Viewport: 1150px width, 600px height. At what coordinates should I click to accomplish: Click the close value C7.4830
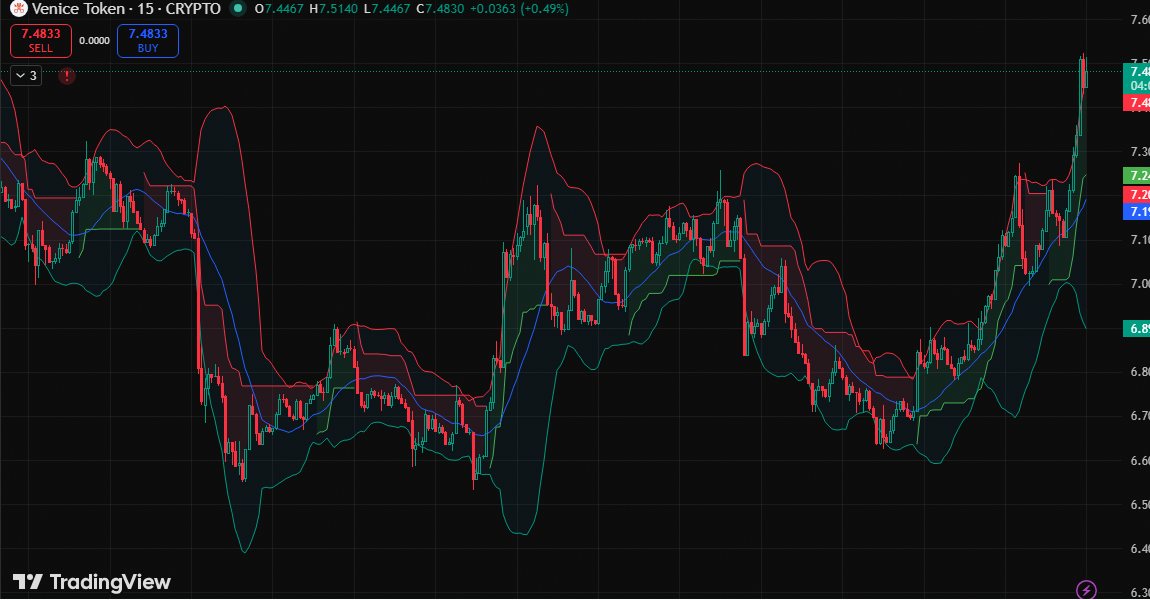point(439,9)
